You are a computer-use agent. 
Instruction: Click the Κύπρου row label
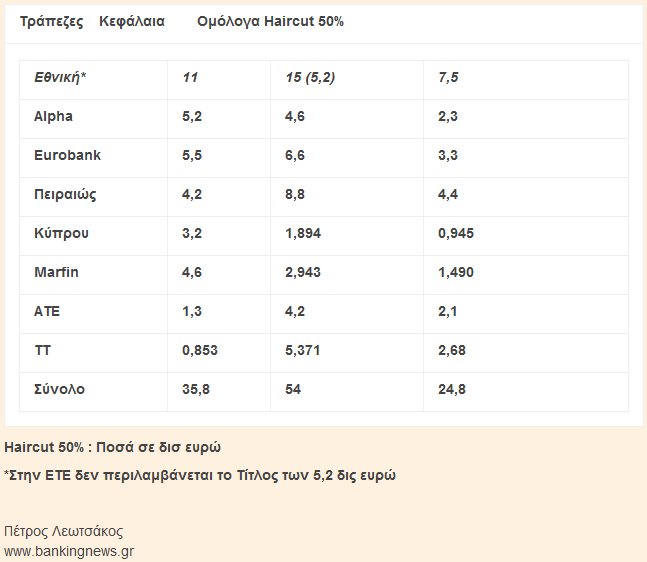tap(61, 233)
